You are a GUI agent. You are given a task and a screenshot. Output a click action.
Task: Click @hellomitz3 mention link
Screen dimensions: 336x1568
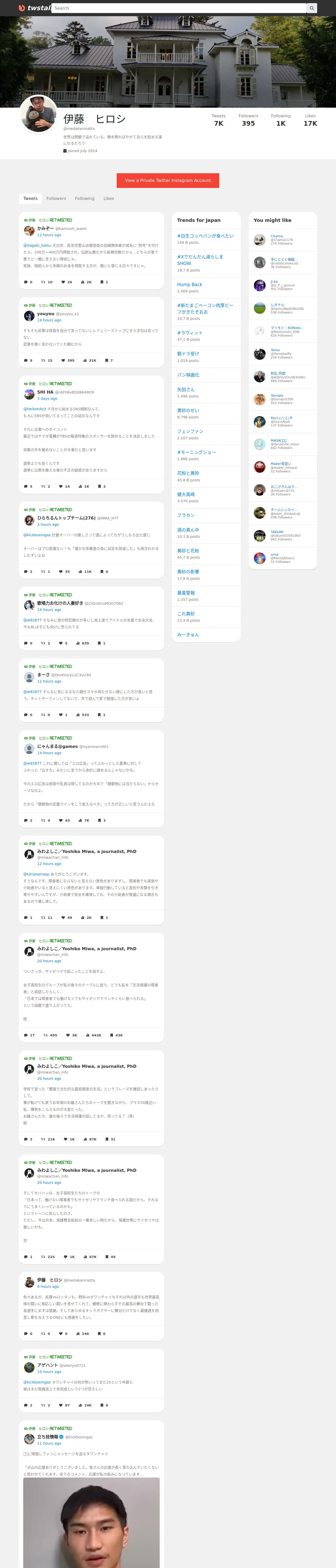coord(35,409)
